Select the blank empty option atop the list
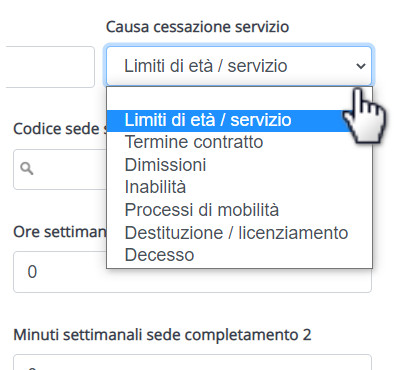The height and width of the screenshot is (370, 409). pyautogui.click(x=239, y=99)
